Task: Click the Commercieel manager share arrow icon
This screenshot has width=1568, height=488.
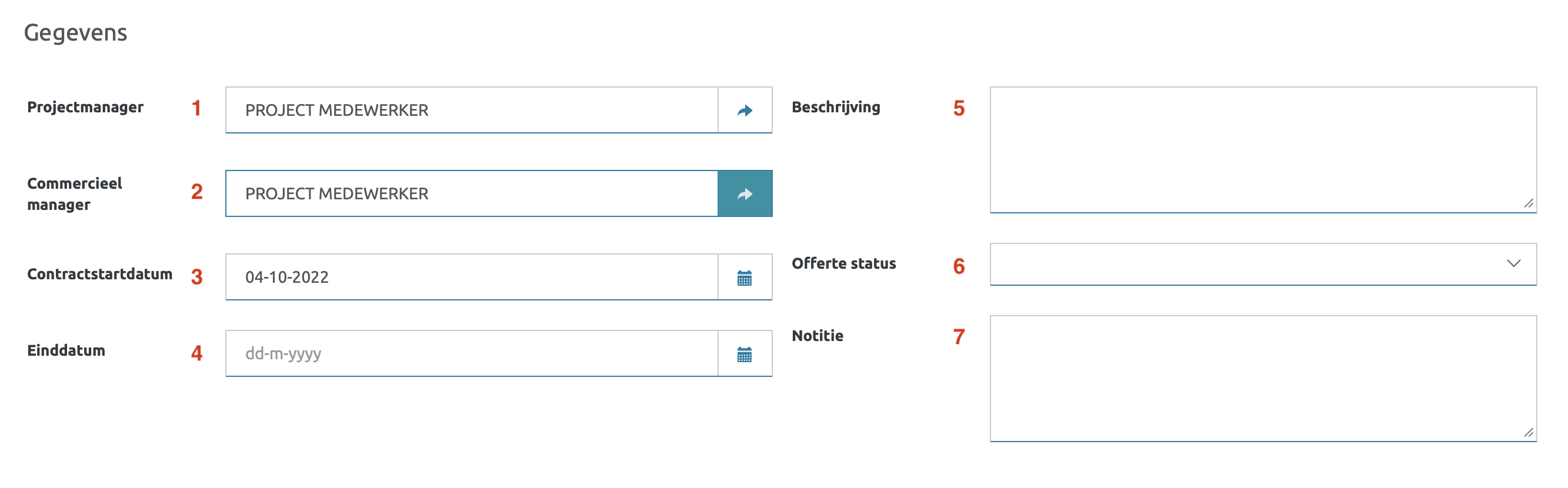Action: coord(745,193)
